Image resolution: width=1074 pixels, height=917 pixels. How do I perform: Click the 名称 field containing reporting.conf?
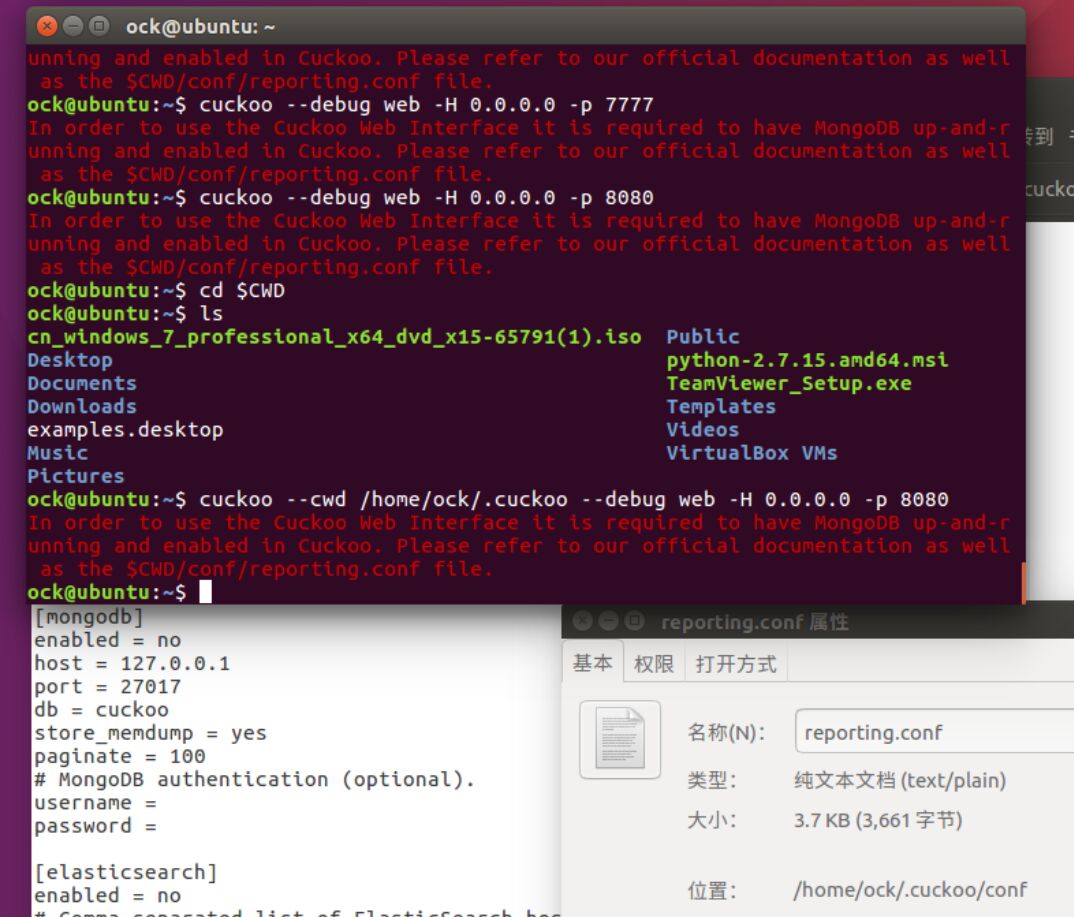coord(934,732)
